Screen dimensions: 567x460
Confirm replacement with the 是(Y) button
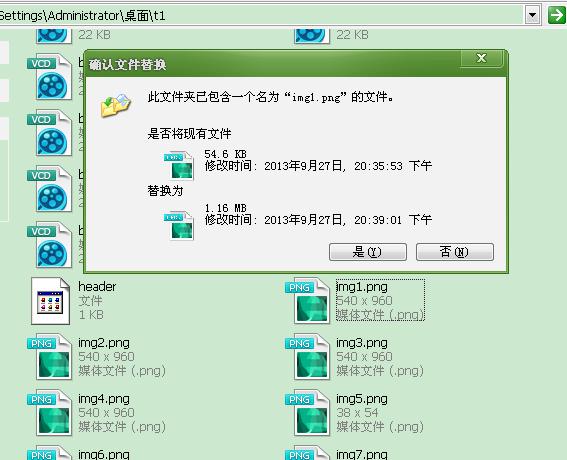coord(368,252)
